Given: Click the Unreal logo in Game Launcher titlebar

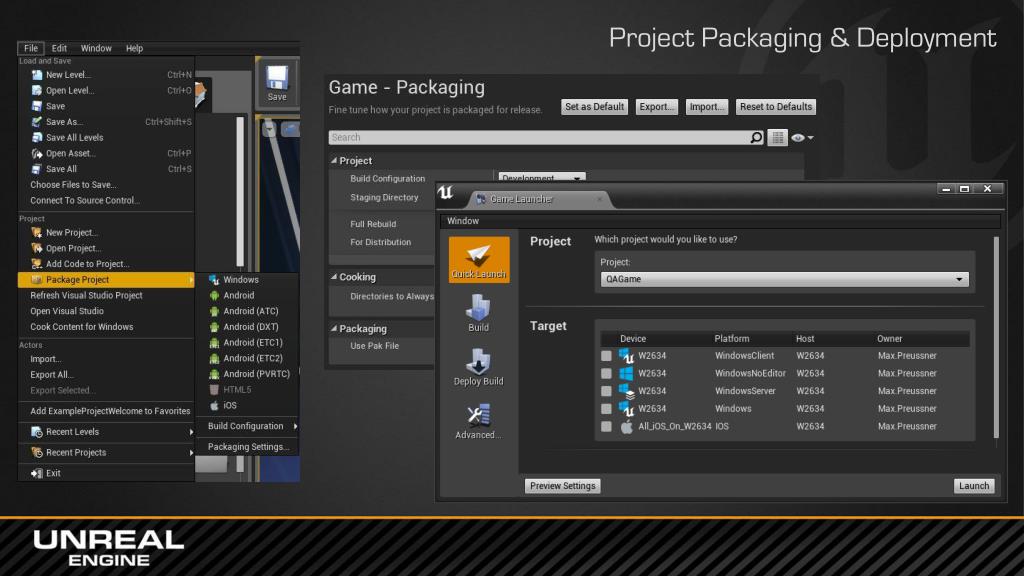Looking at the screenshot, I should [x=445, y=192].
